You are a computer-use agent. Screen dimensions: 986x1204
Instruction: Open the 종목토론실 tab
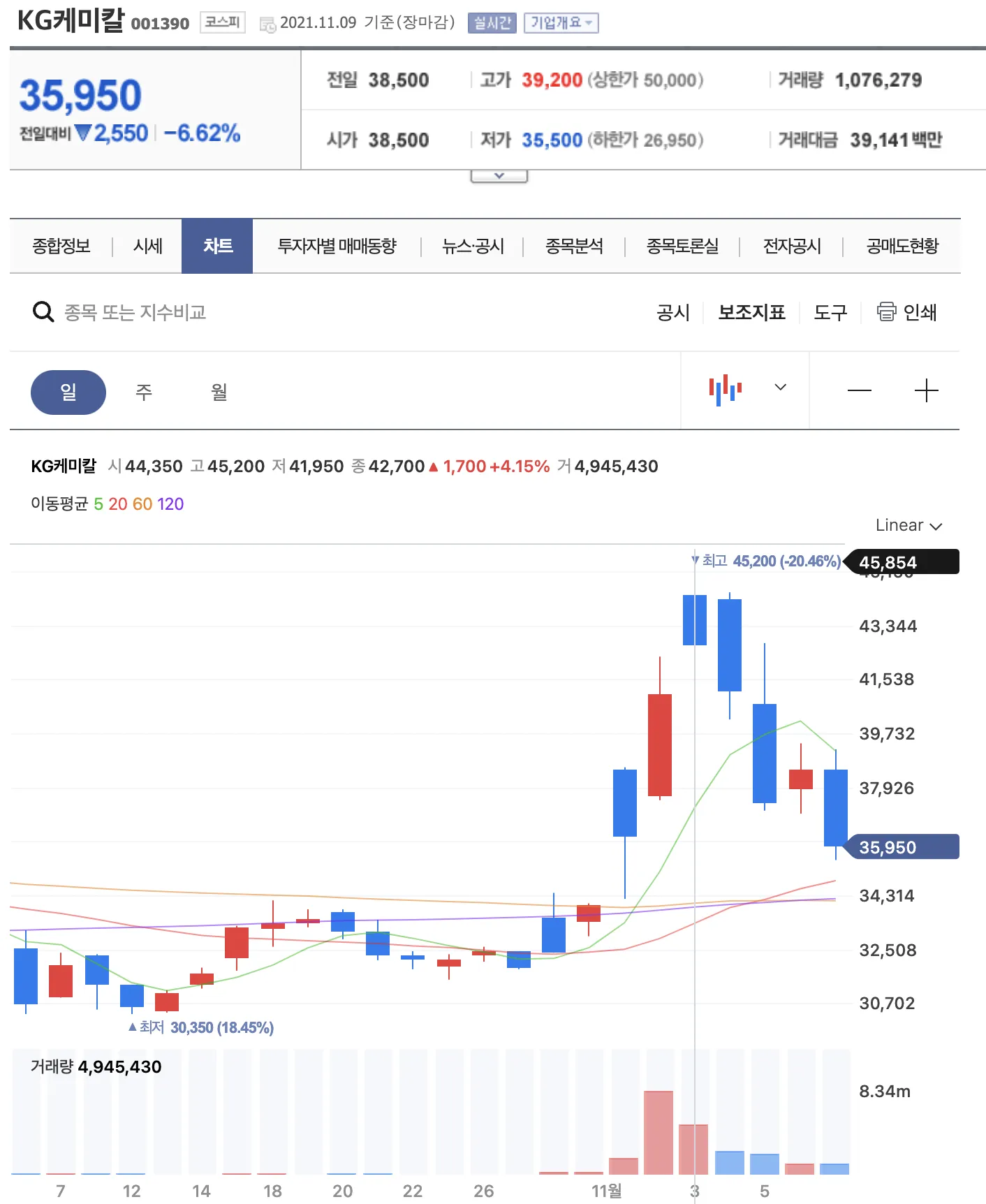[x=682, y=246]
